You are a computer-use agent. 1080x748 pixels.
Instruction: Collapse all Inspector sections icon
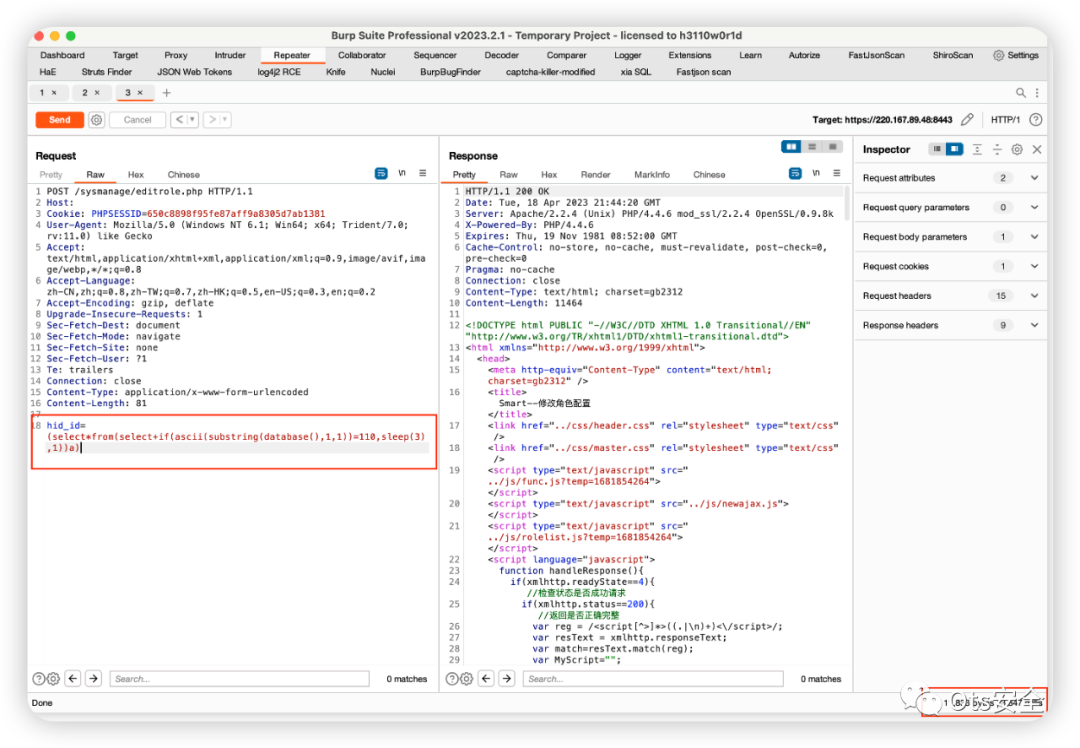[997, 149]
